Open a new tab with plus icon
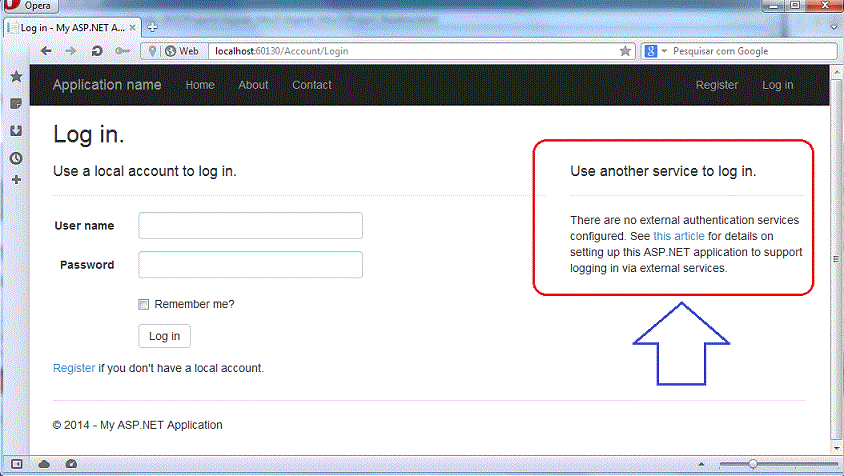The height and width of the screenshot is (476, 844). [x=153, y=27]
